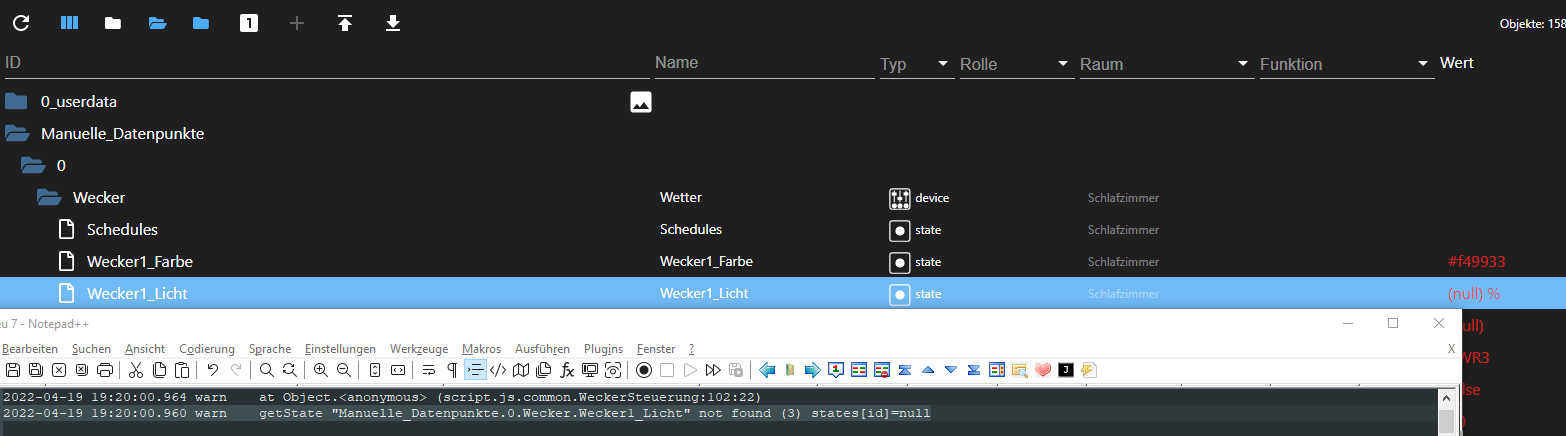The image size is (1566, 436).
Task: Toggle word wrap in Notepad++ toolbar
Action: [x=428, y=370]
